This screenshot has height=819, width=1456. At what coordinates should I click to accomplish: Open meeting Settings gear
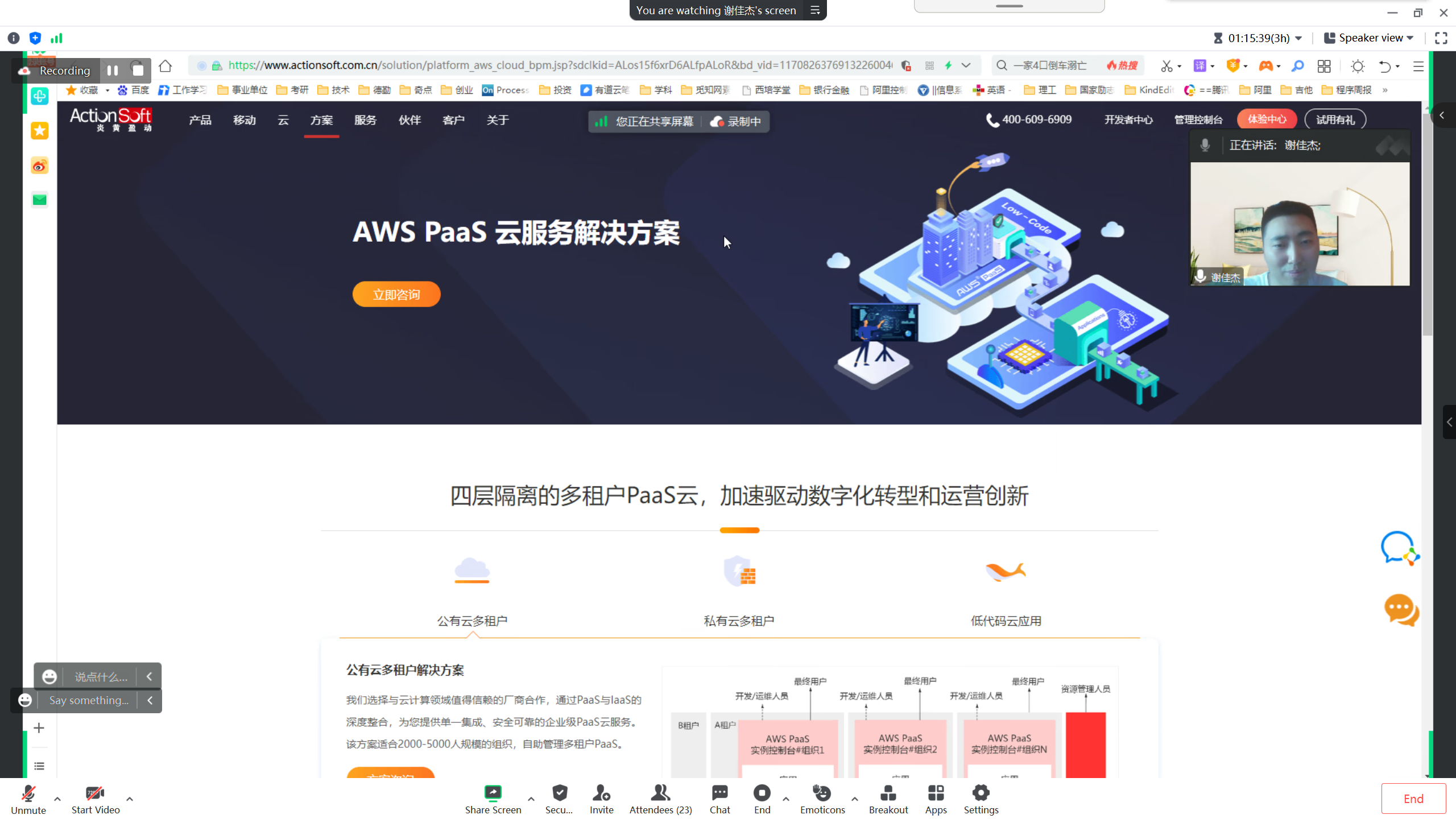click(x=981, y=793)
